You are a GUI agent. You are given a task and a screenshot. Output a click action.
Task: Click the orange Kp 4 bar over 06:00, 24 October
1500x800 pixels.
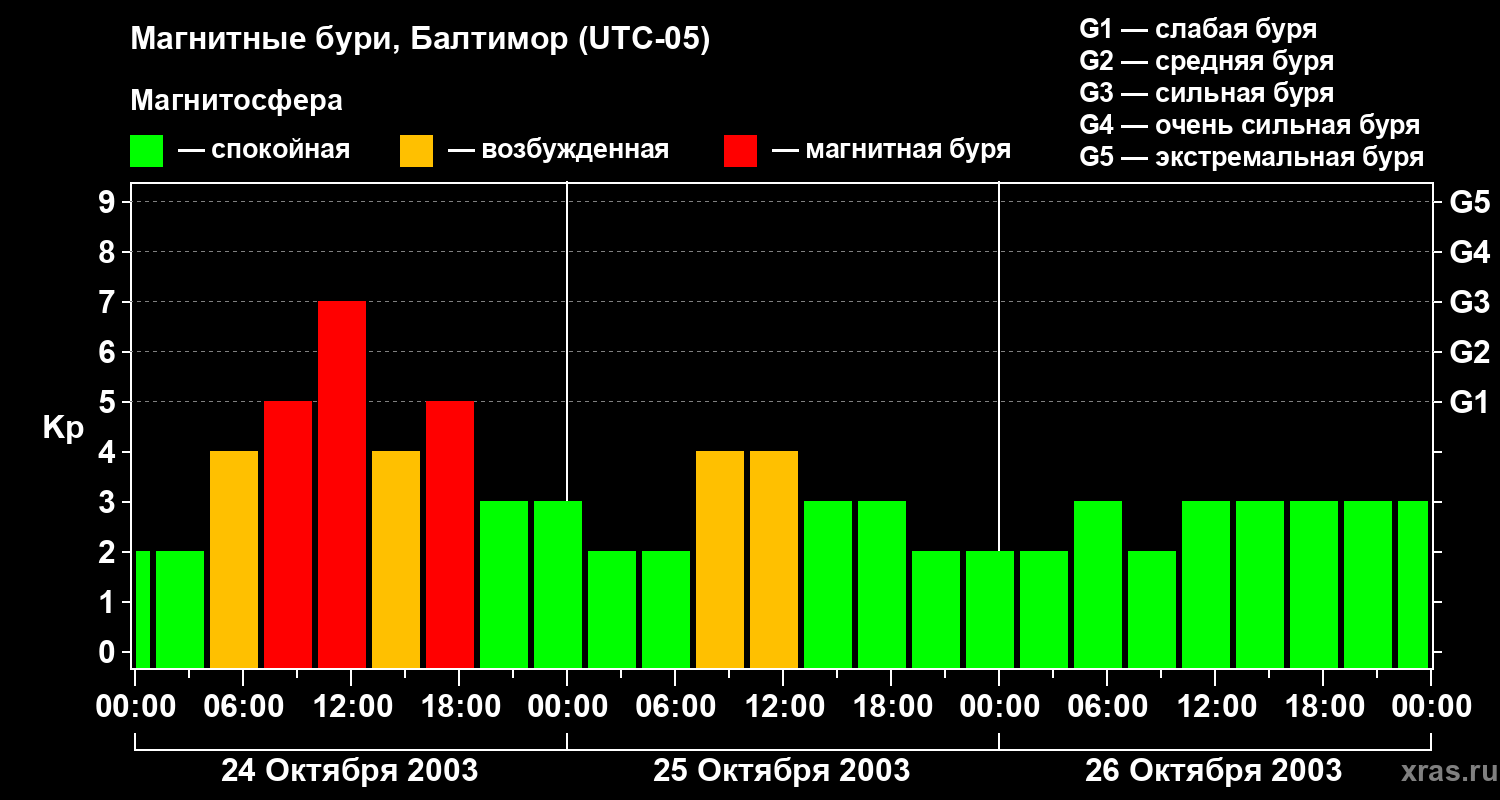234,559
